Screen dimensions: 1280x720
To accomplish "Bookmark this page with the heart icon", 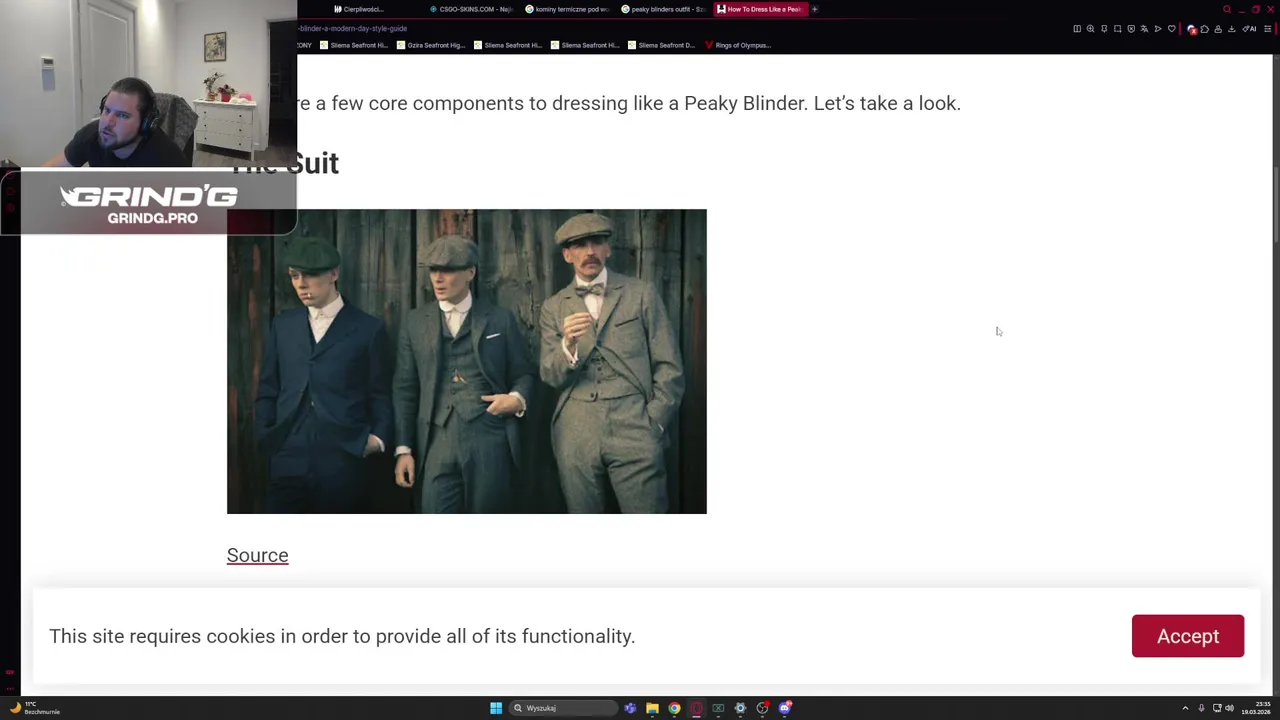I will click(1172, 29).
